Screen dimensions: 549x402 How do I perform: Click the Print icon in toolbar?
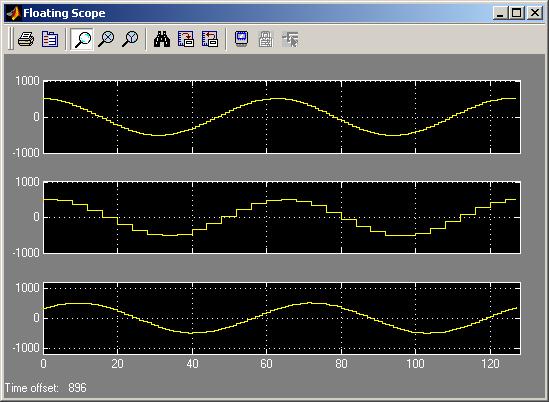(26, 39)
